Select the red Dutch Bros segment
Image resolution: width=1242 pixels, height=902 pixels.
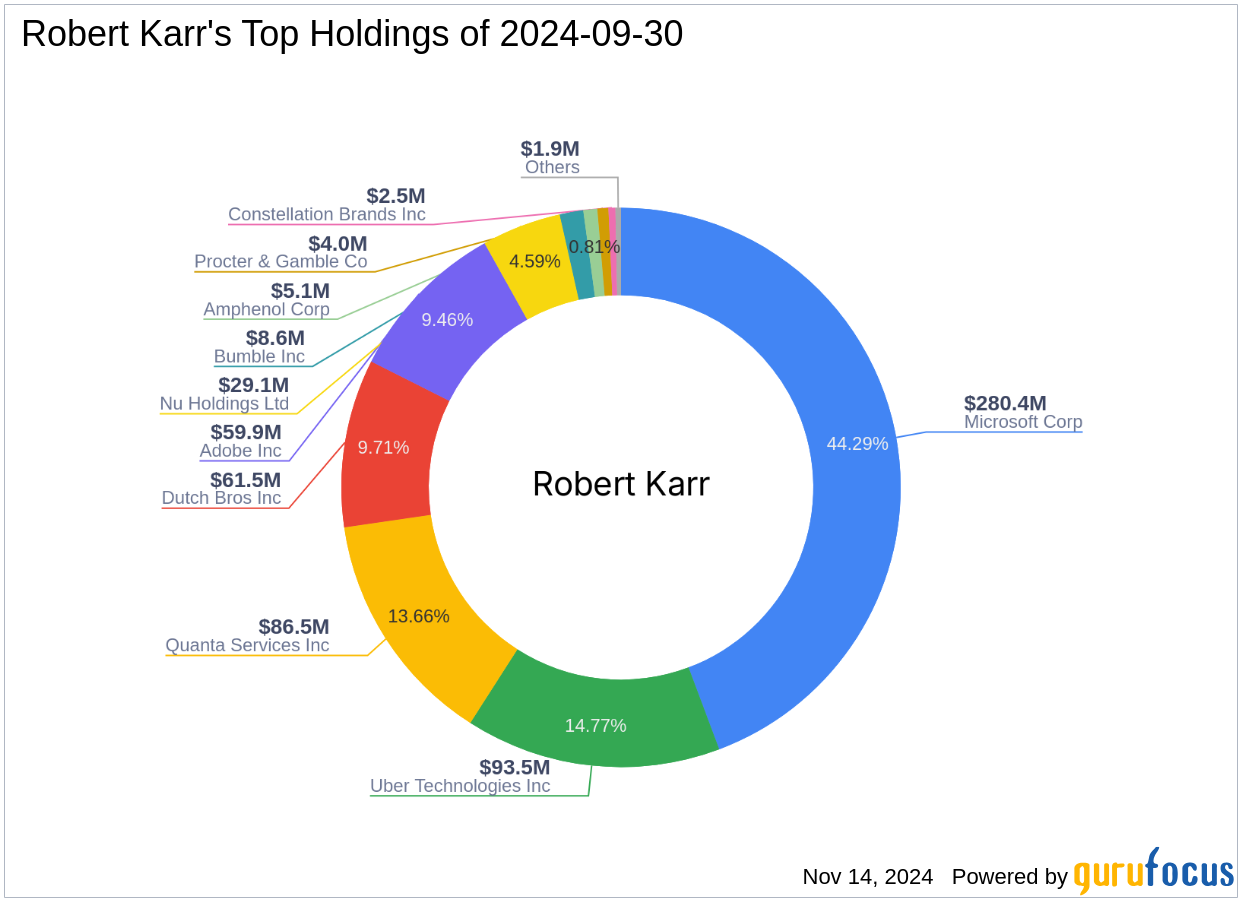385,445
